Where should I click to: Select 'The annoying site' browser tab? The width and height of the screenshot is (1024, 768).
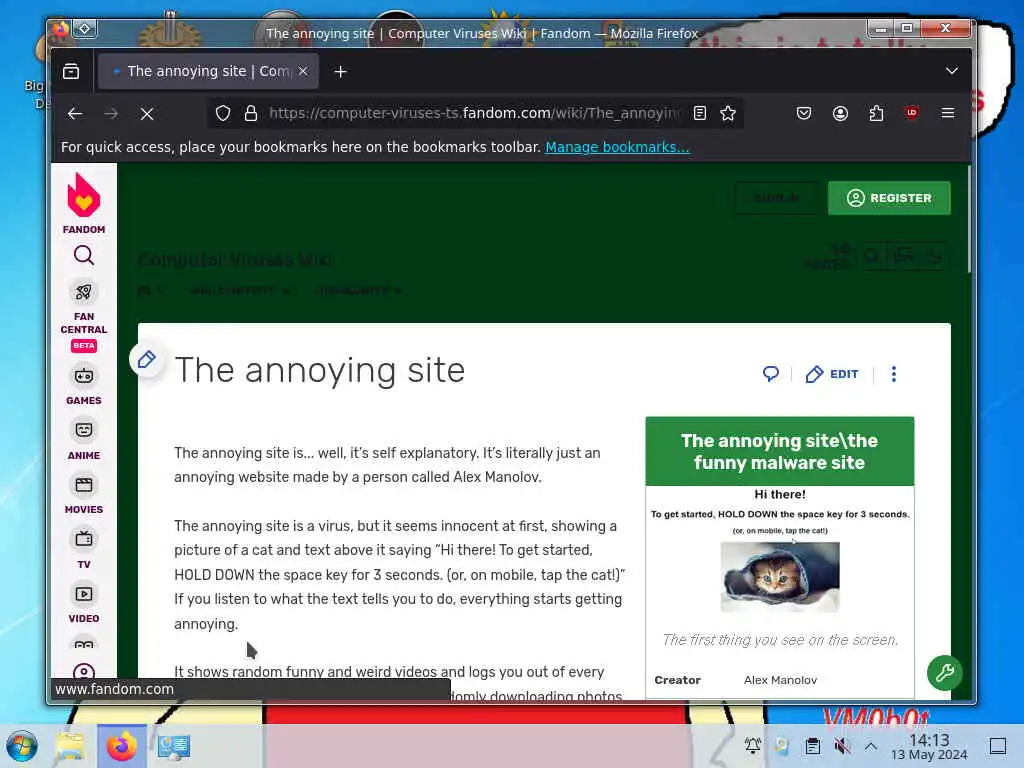pos(208,71)
